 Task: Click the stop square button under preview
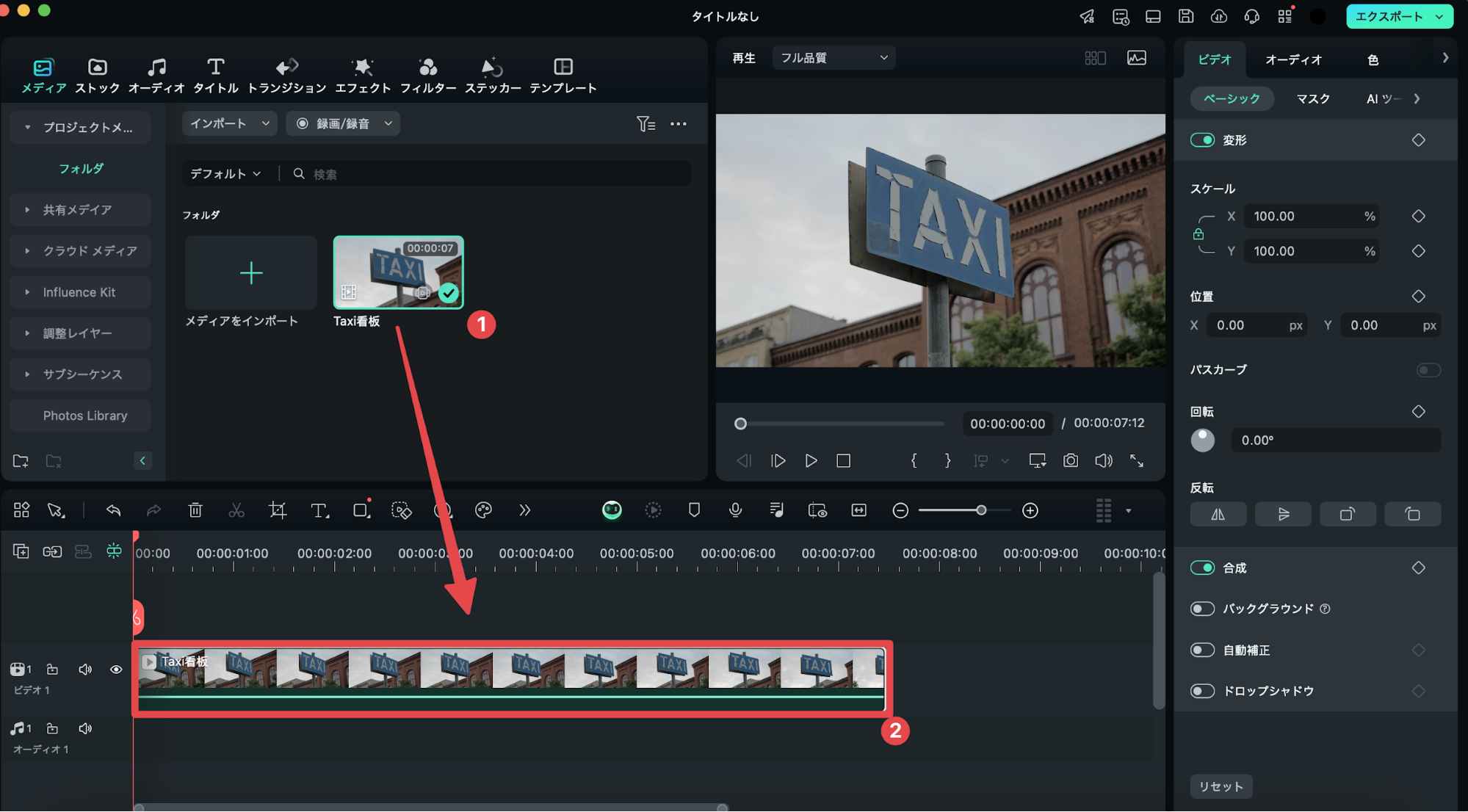point(843,460)
